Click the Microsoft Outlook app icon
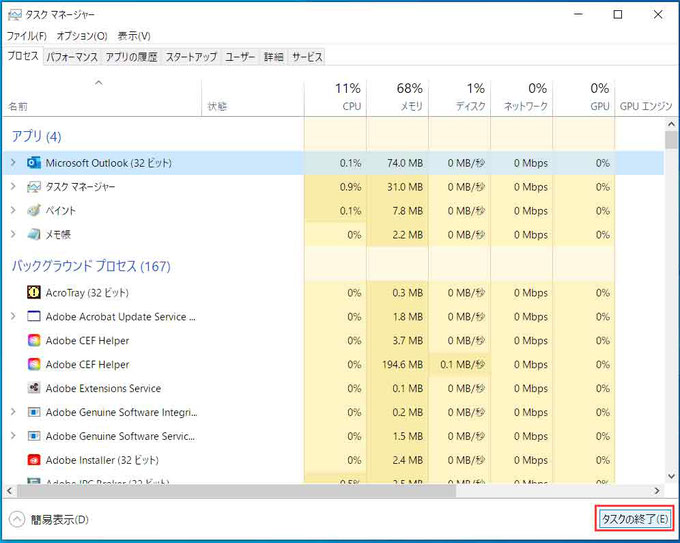680x543 pixels. (x=34, y=163)
